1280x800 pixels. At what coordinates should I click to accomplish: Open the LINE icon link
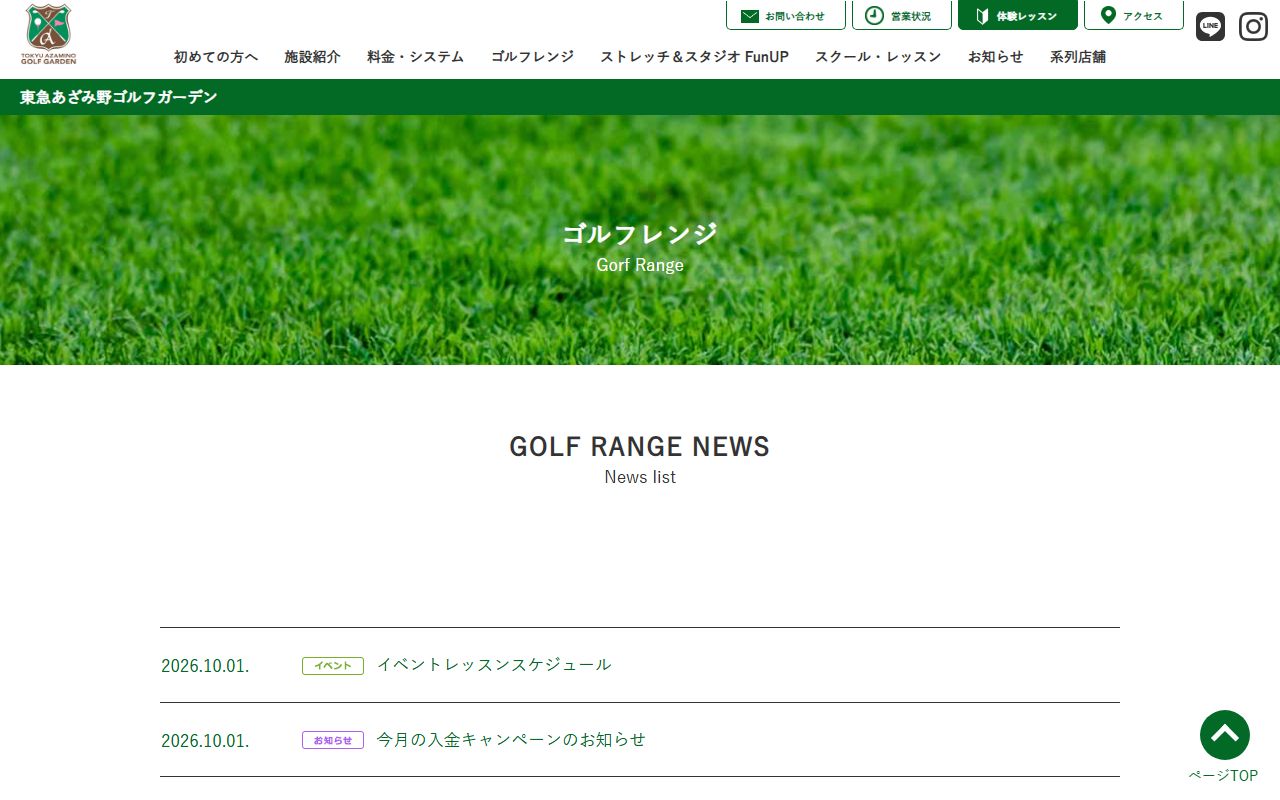pos(1210,26)
